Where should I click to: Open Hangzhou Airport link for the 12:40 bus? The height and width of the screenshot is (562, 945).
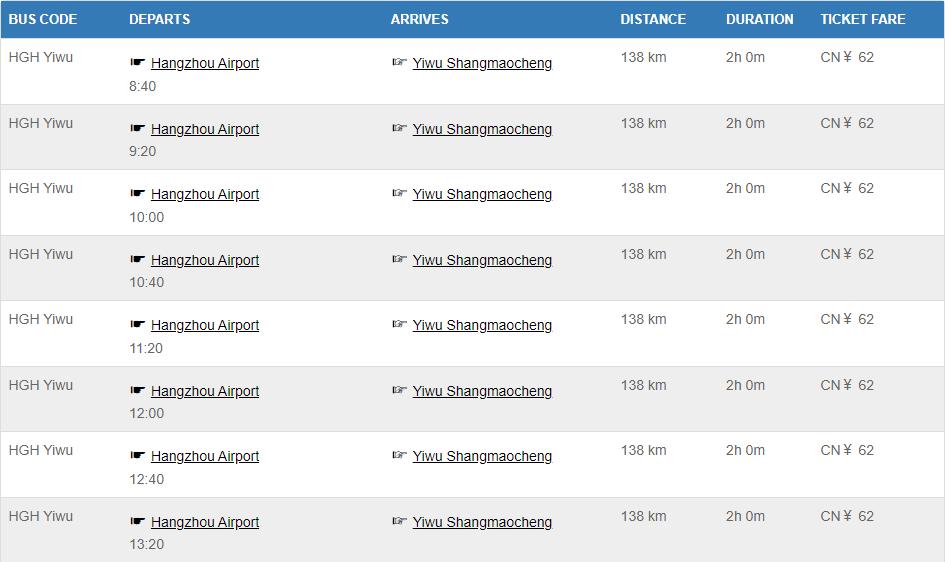tap(205, 456)
